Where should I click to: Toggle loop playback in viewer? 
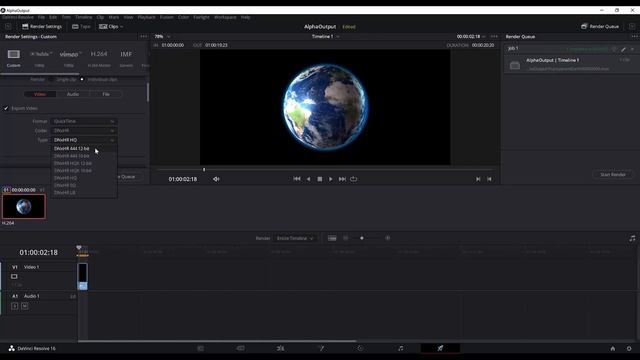[353, 179]
